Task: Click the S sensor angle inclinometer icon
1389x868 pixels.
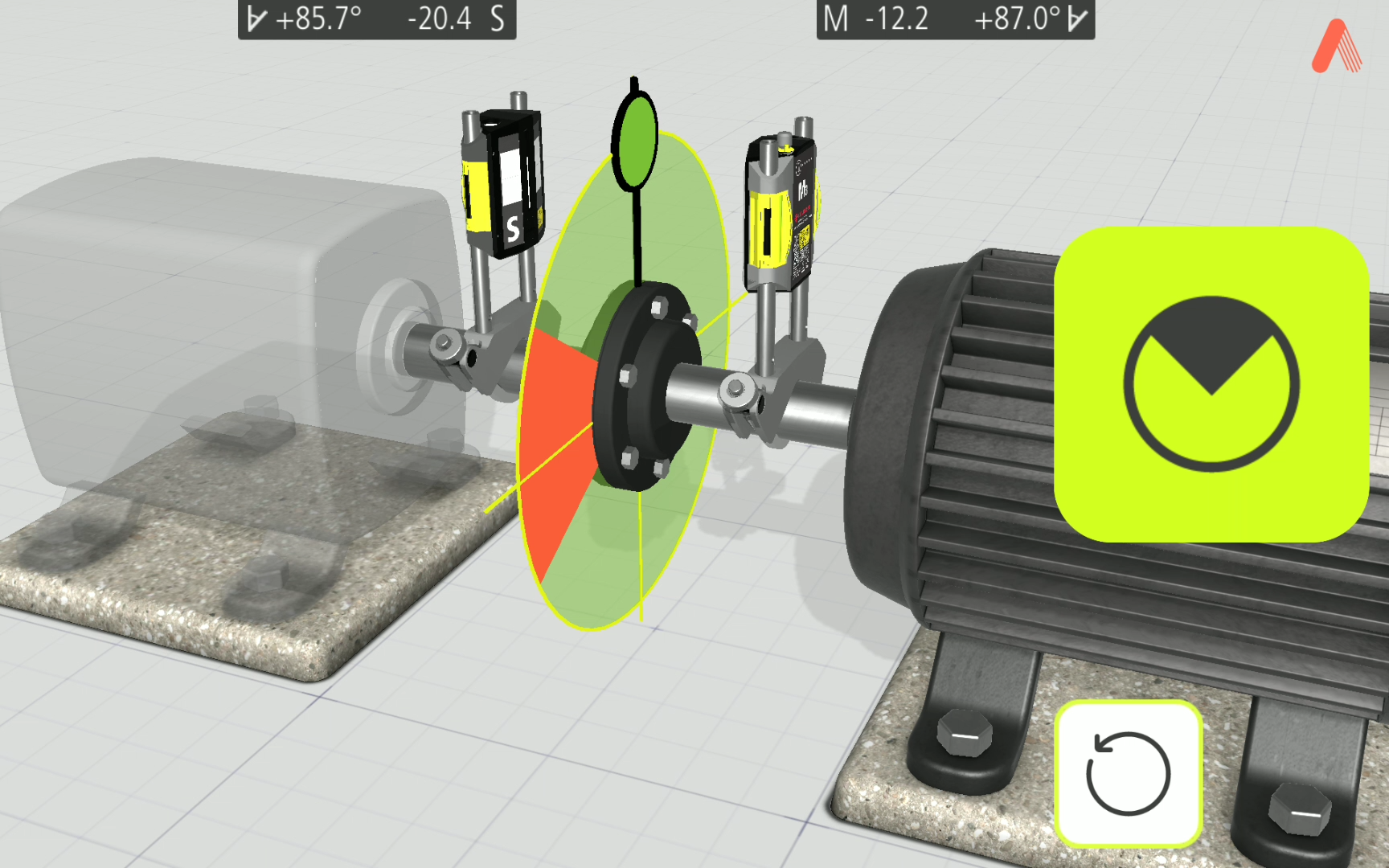Action: (256, 18)
